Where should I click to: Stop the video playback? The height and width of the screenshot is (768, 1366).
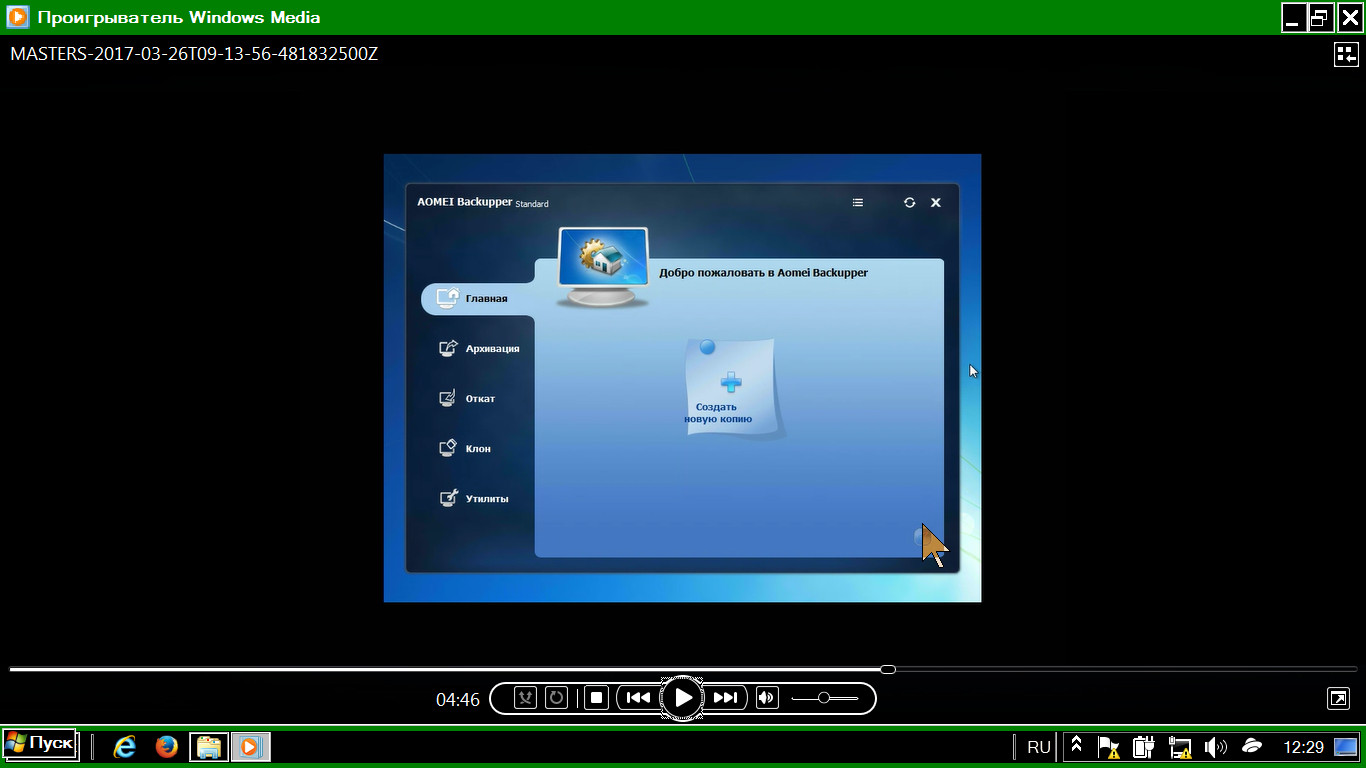[x=597, y=698]
